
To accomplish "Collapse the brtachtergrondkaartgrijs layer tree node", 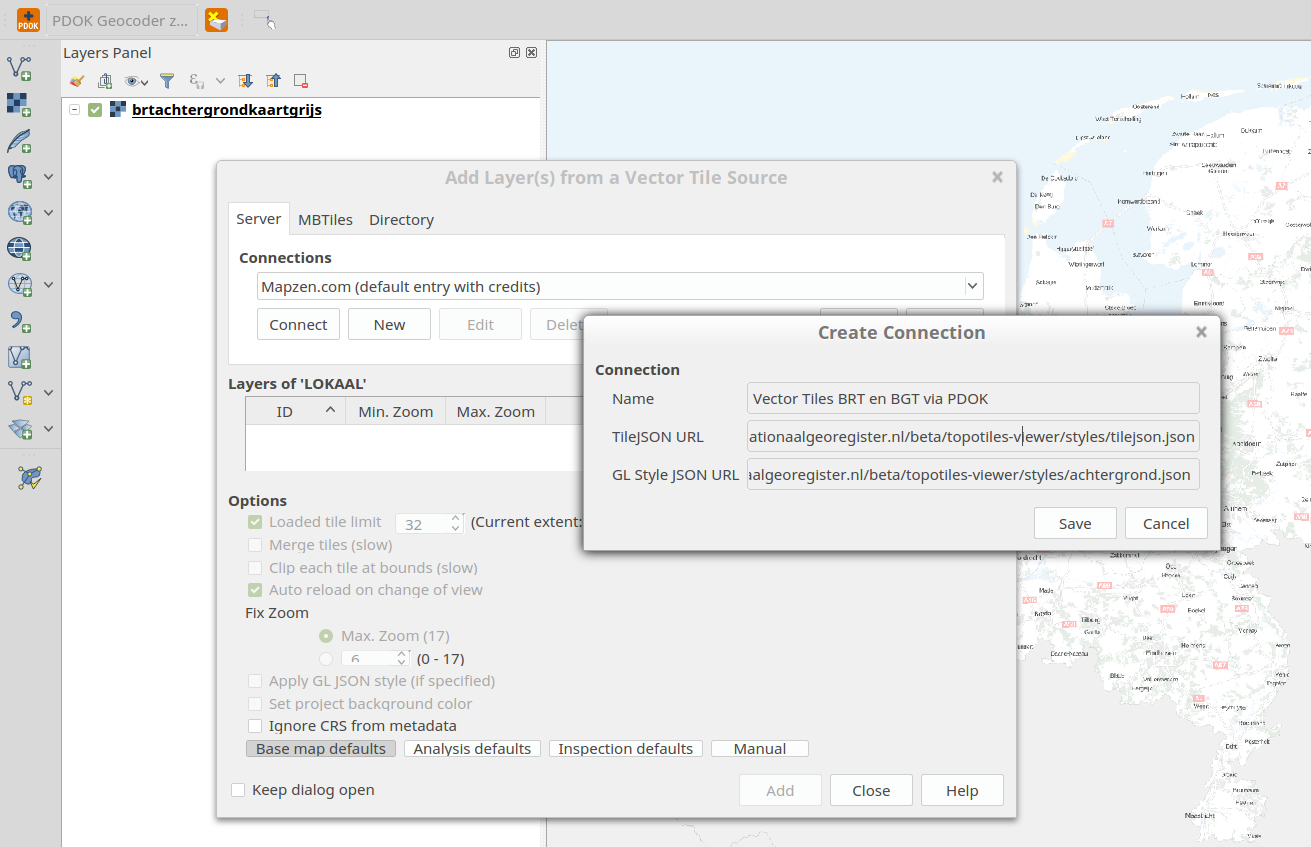I will (x=74, y=110).
